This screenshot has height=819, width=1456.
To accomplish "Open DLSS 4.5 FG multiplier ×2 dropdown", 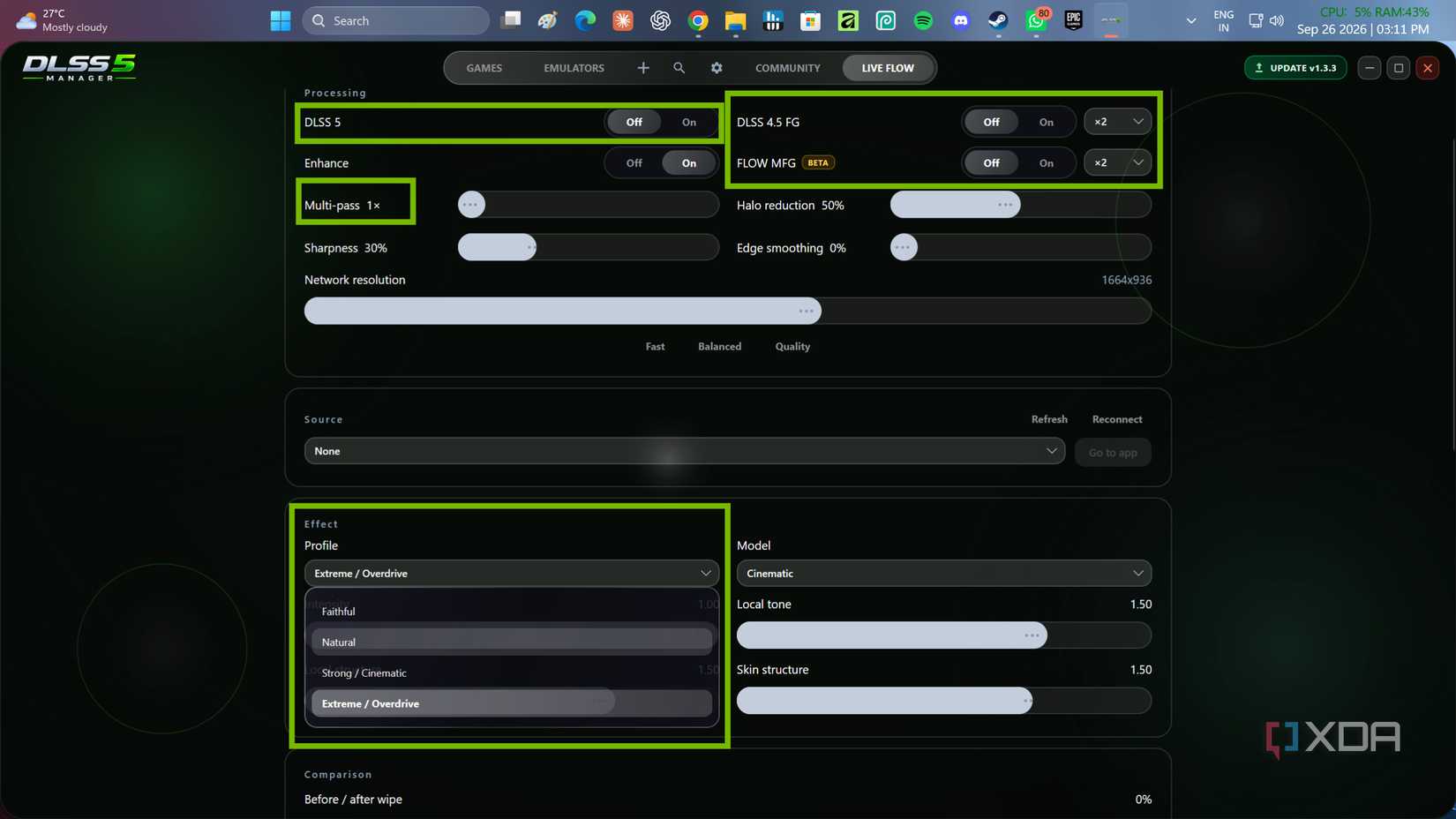I will click(x=1118, y=122).
